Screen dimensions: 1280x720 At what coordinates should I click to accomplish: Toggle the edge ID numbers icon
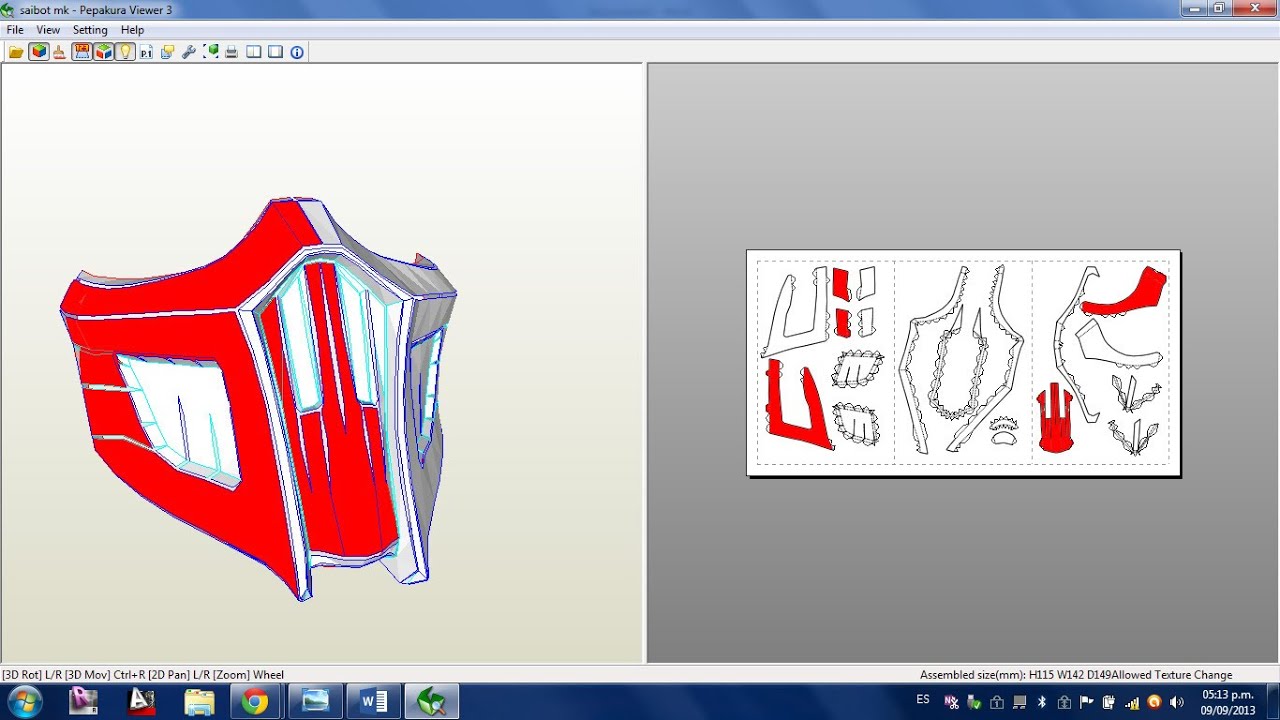click(x=82, y=52)
